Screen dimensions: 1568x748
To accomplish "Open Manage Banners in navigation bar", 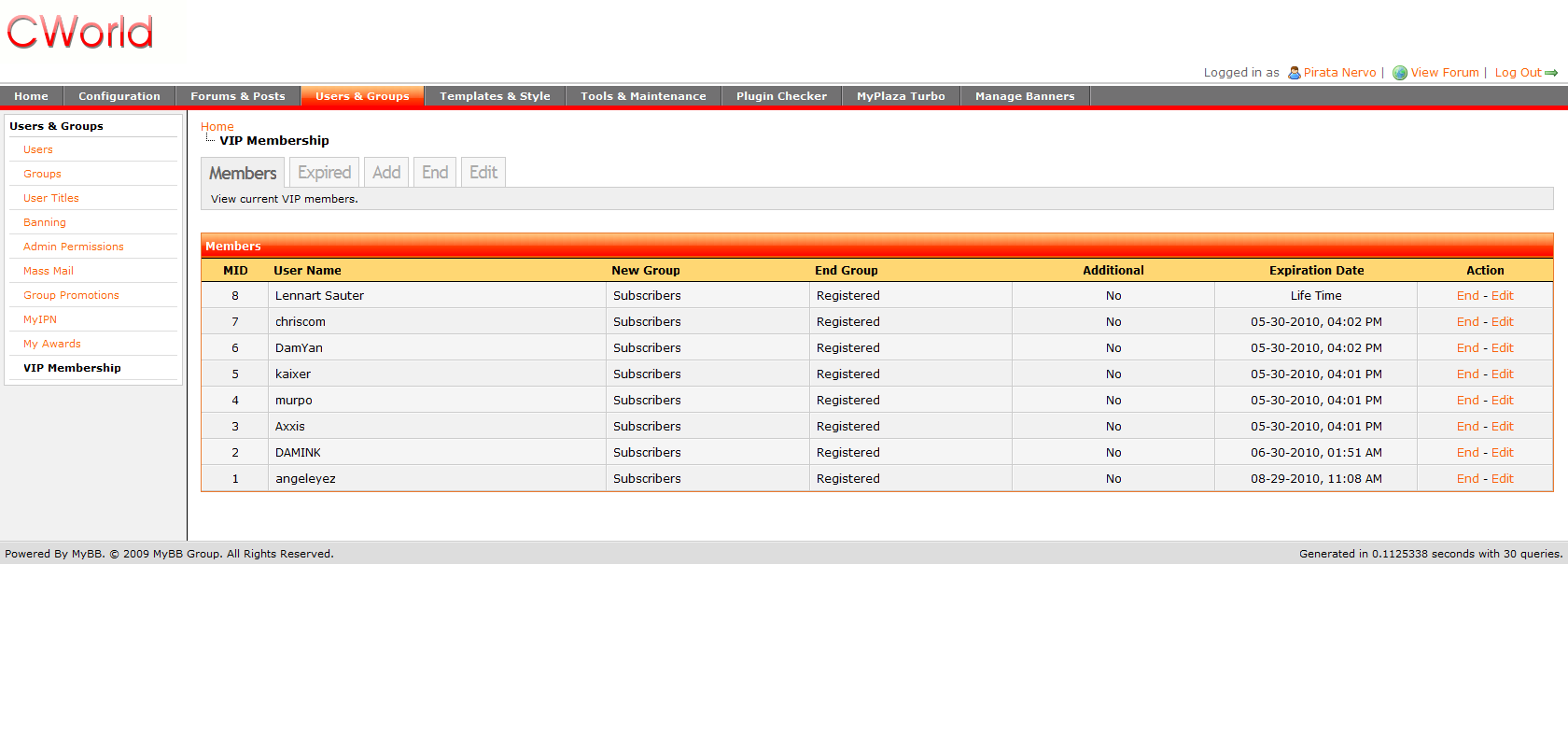I will pyautogui.click(x=1025, y=96).
